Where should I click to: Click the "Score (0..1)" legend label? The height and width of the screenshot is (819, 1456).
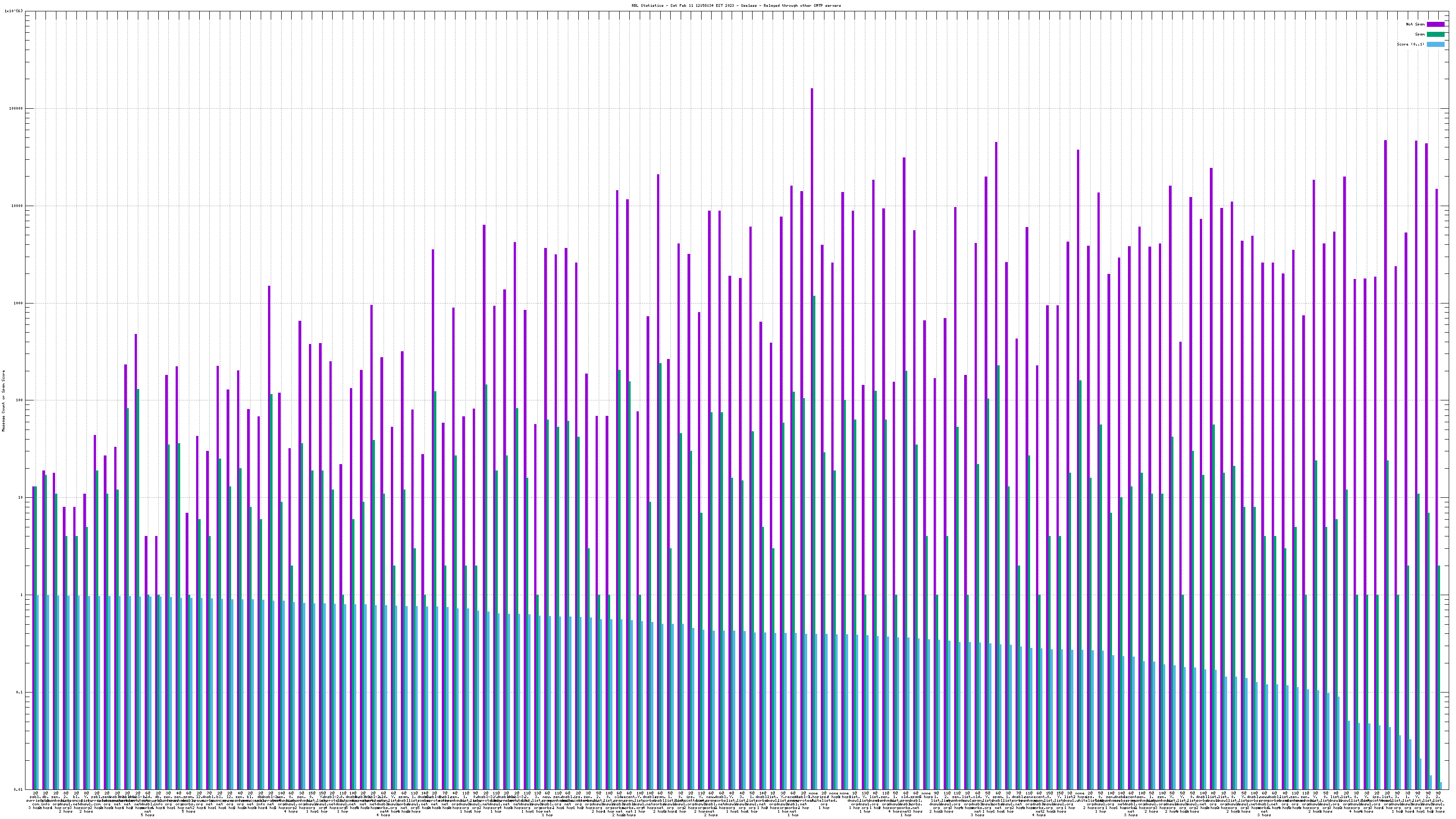pyautogui.click(x=1411, y=44)
